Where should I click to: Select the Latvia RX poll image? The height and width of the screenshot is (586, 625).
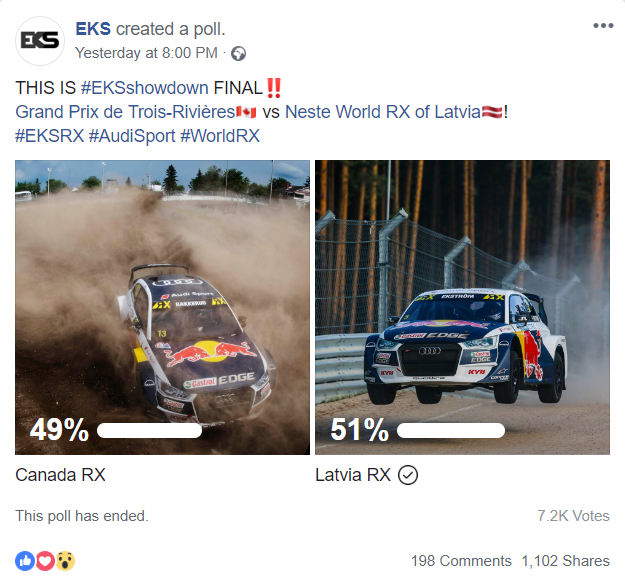point(462,307)
